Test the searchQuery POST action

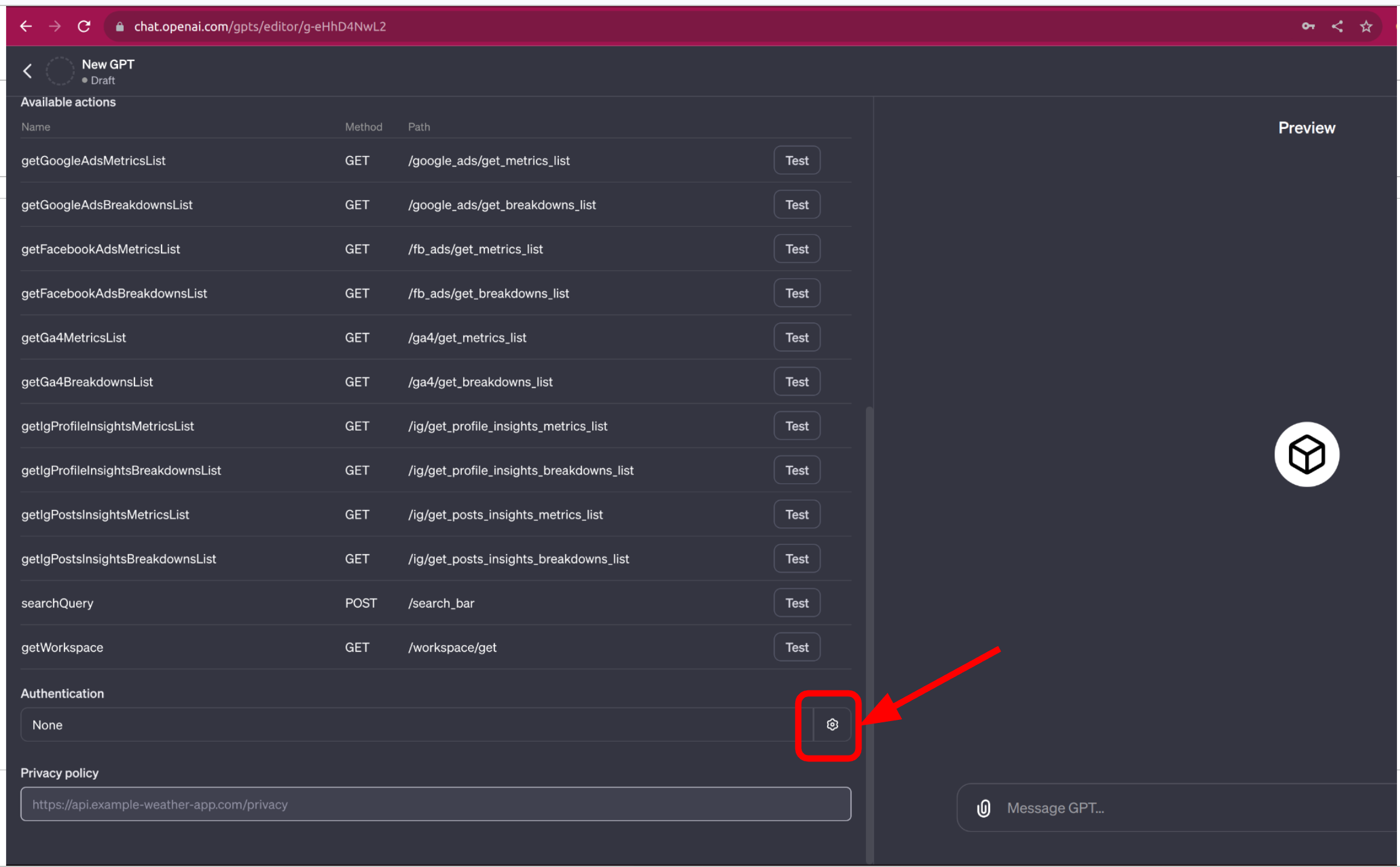point(796,602)
